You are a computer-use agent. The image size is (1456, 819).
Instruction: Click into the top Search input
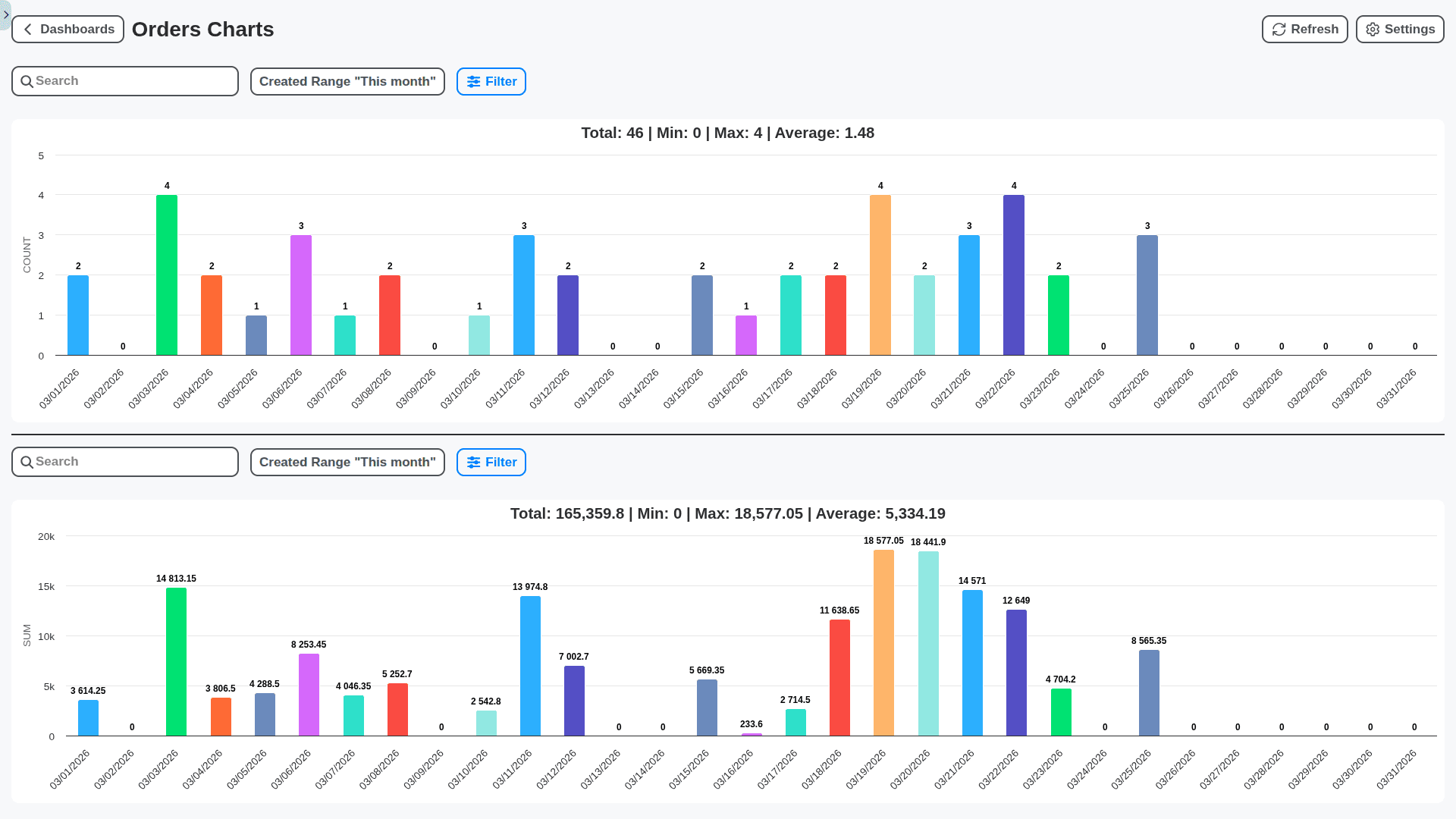point(125,80)
